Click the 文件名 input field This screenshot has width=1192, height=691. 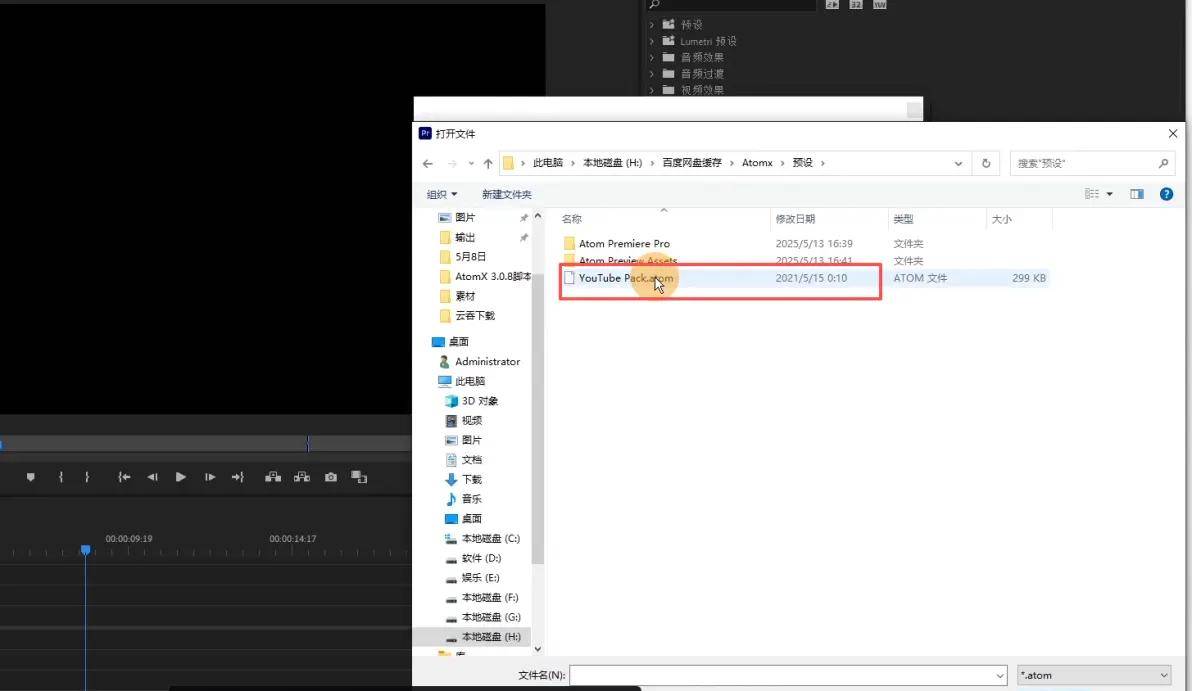pos(787,675)
